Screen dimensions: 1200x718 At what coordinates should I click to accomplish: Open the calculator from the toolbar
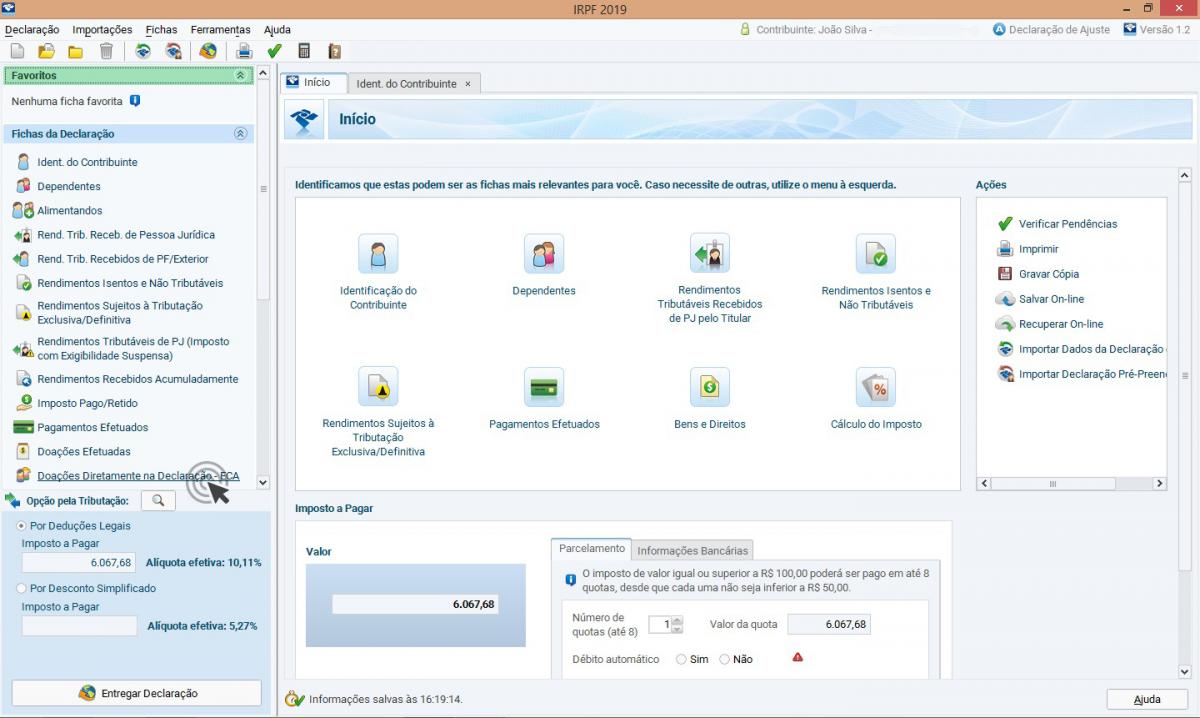[x=305, y=51]
